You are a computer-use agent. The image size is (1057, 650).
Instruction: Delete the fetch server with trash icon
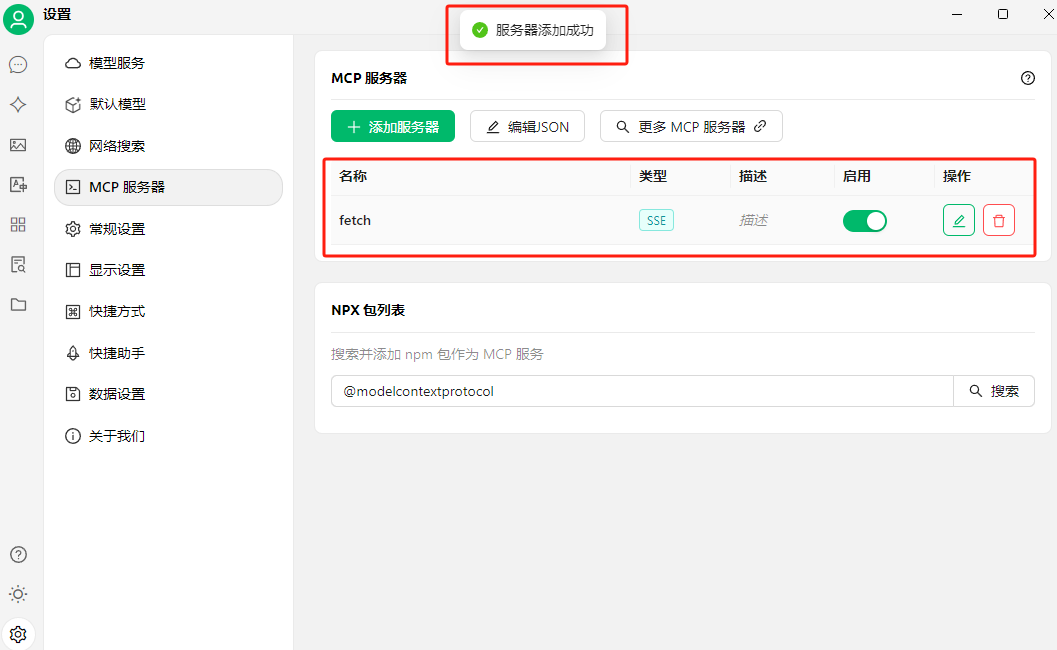coord(998,220)
